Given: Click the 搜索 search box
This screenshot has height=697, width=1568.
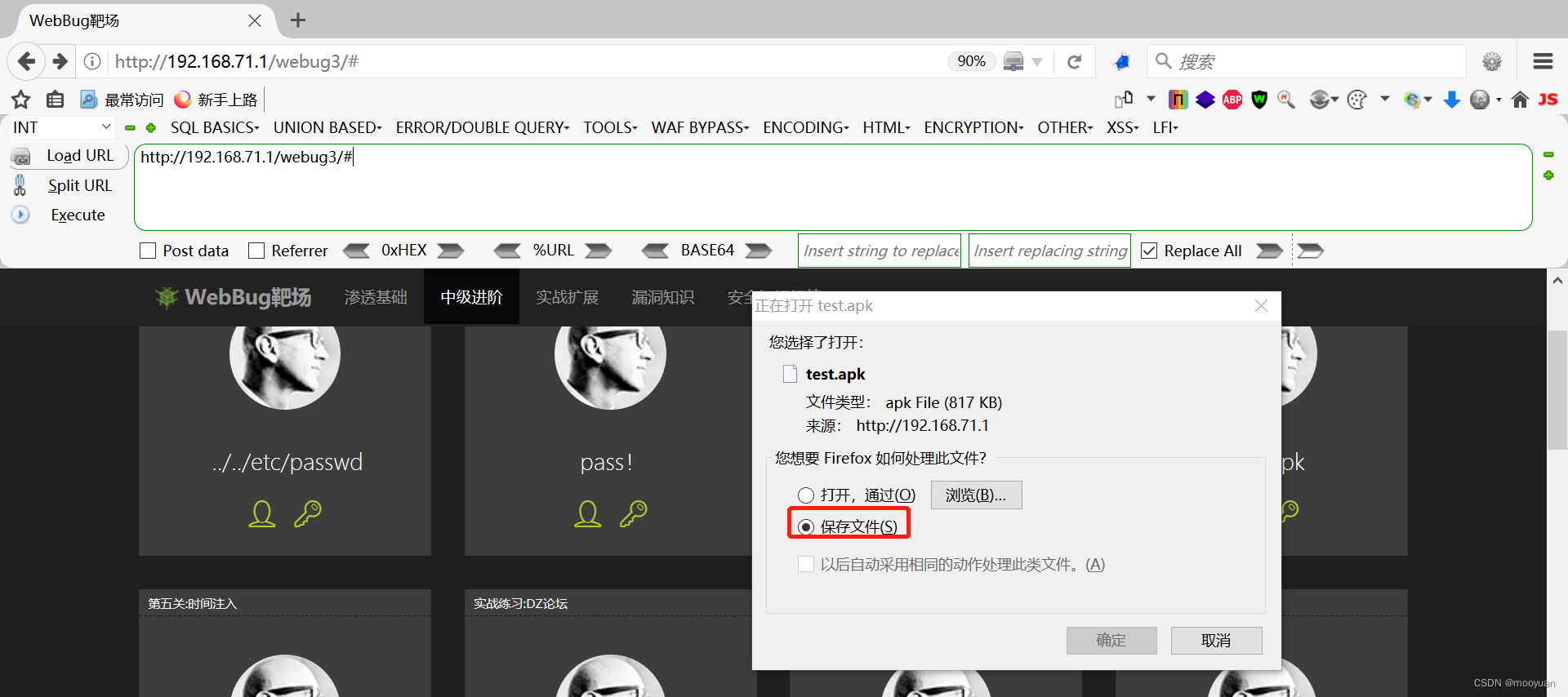Looking at the screenshot, I should [1307, 61].
